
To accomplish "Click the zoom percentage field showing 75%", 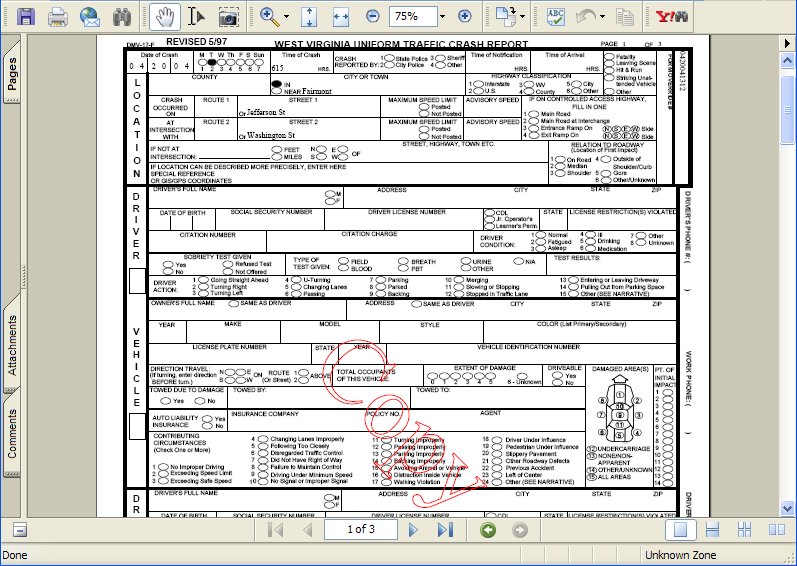I will [x=412, y=16].
